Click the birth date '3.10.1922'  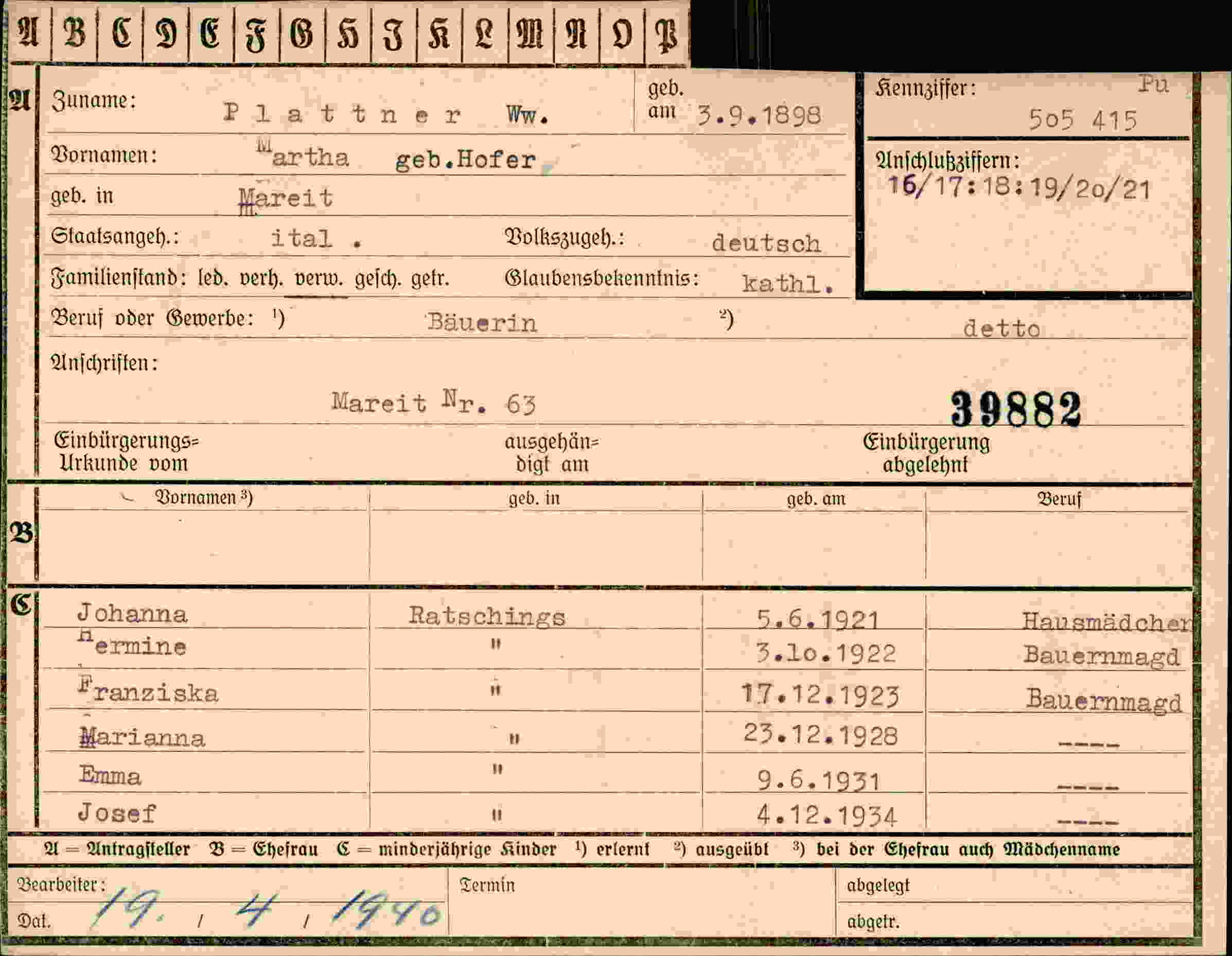point(826,653)
